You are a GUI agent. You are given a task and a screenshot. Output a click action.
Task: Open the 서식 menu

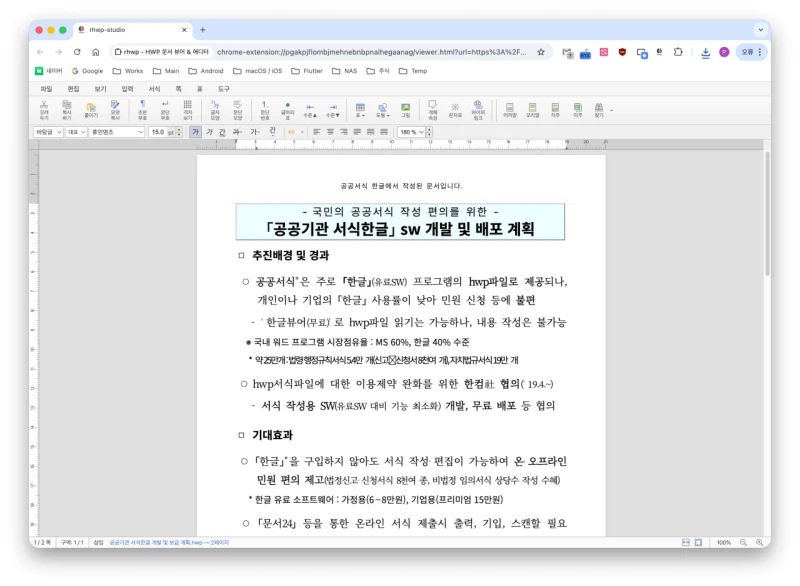tap(155, 89)
